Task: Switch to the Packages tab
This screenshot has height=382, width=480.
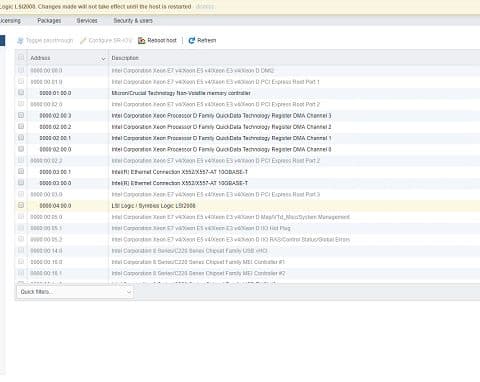Action: 49,20
